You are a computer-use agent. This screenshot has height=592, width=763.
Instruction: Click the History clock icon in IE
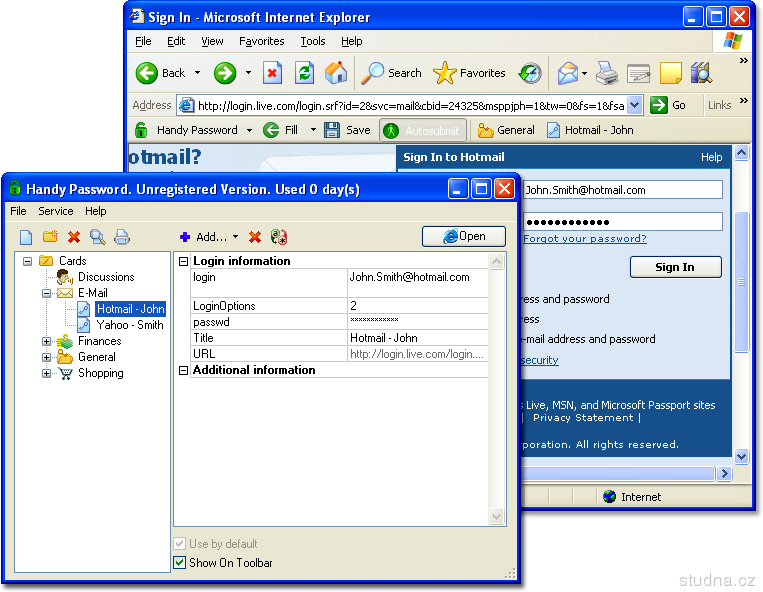(x=530, y=73)
